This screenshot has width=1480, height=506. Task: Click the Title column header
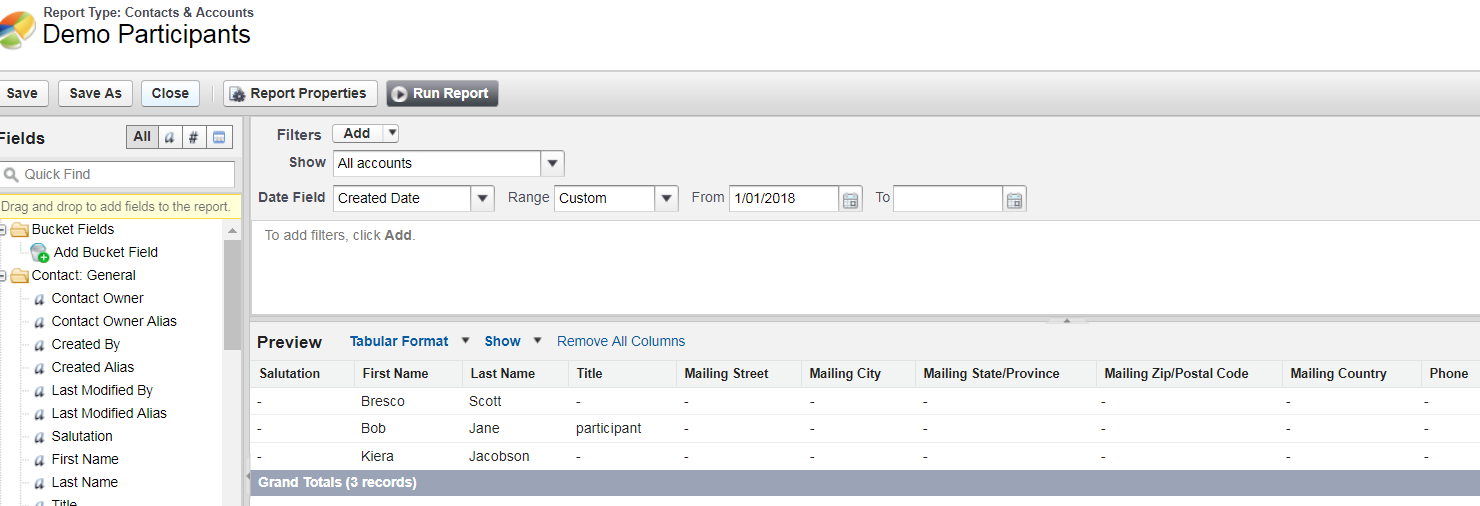(622, 374)
